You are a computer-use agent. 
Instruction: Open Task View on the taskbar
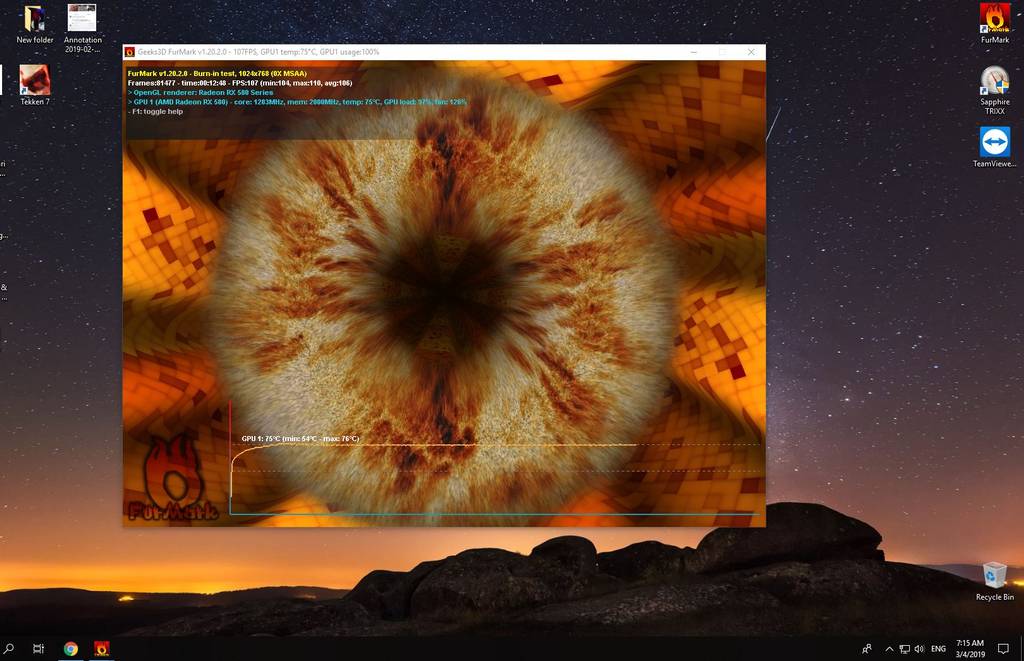(x=39, y=649)
